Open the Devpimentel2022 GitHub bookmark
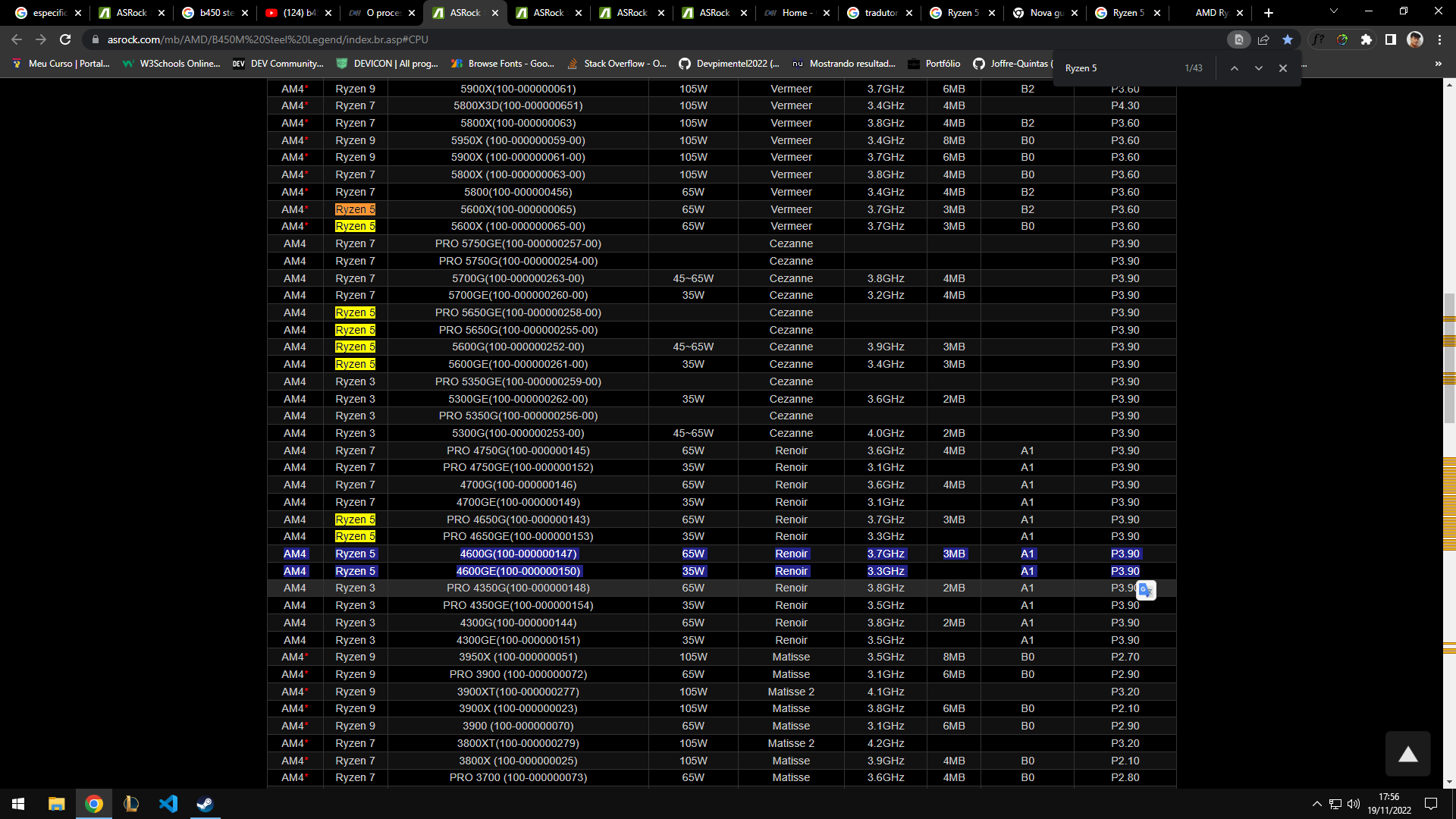The height and width of the screenshot is (819, 1456). point(730,64)
